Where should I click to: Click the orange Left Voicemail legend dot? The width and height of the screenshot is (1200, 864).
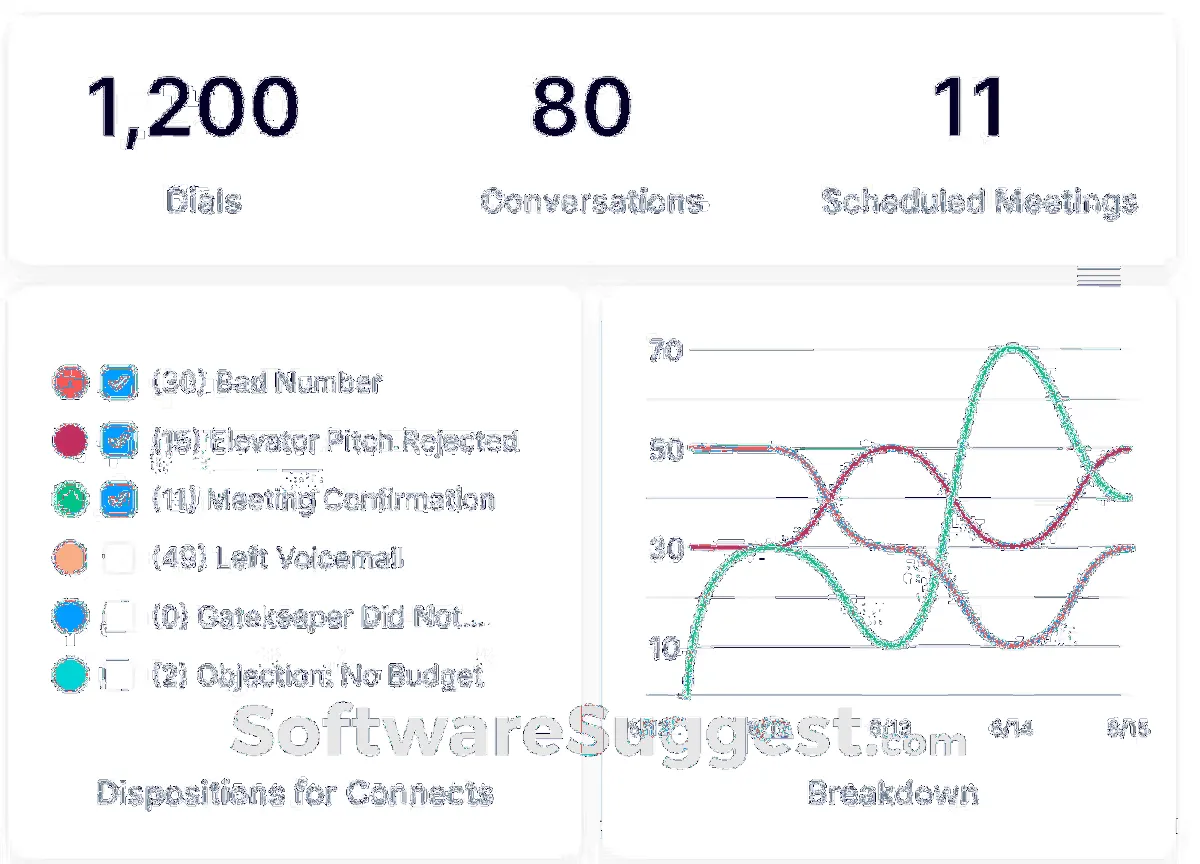coord(69,557)
